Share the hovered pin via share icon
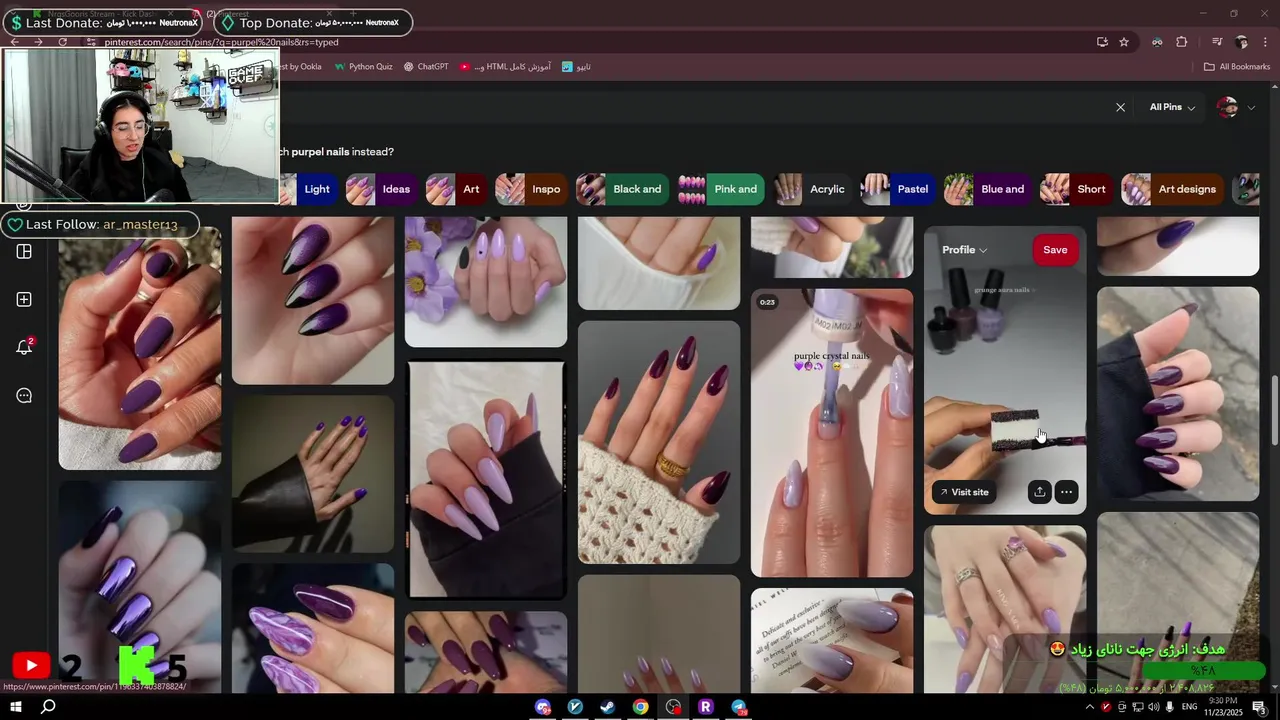Image resolution: width=1280 pixels, height=720 pixels. tap(1040, 492)
